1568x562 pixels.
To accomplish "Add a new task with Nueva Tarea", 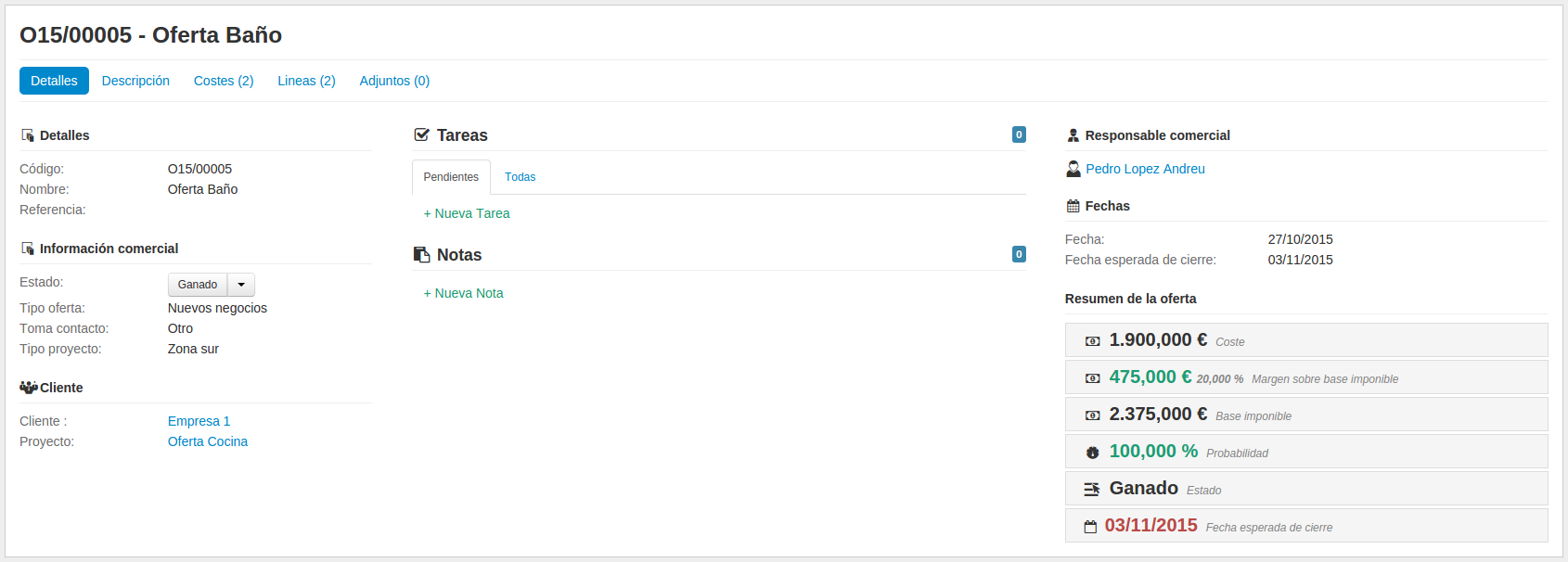I will click(467, 213).
